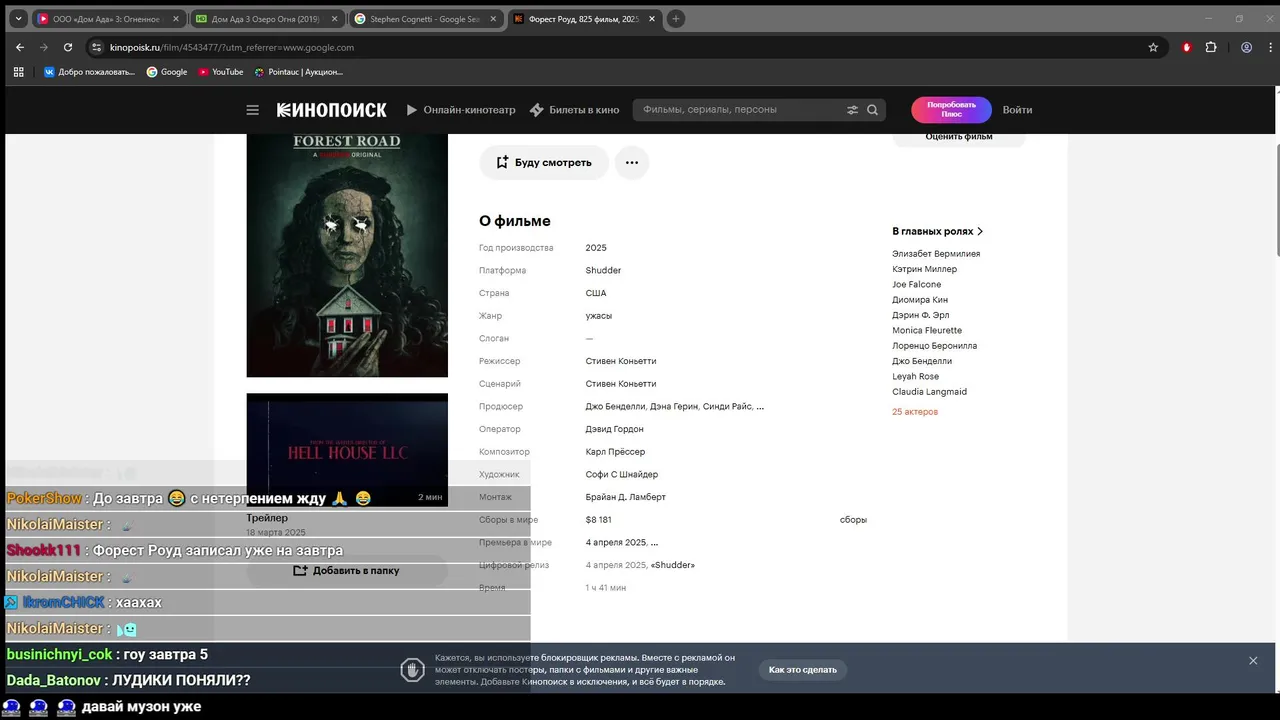Open the Pointauc Аукцион bookmark
This screenshot has width=1280, height=720.
[x=298, y=72]
